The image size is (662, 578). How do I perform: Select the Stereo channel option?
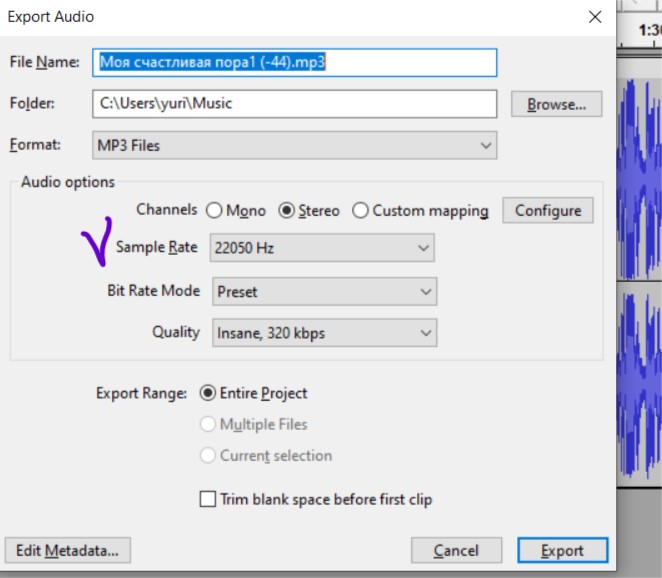point(287,211)
